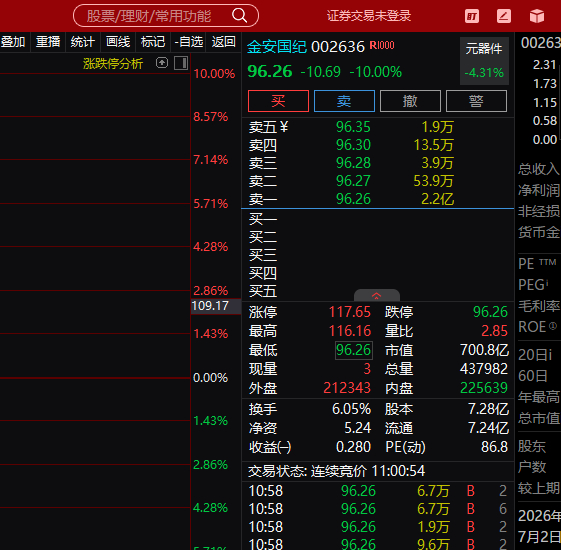
Task: Select 卖三 price 96.28
Action: (353, 163)
